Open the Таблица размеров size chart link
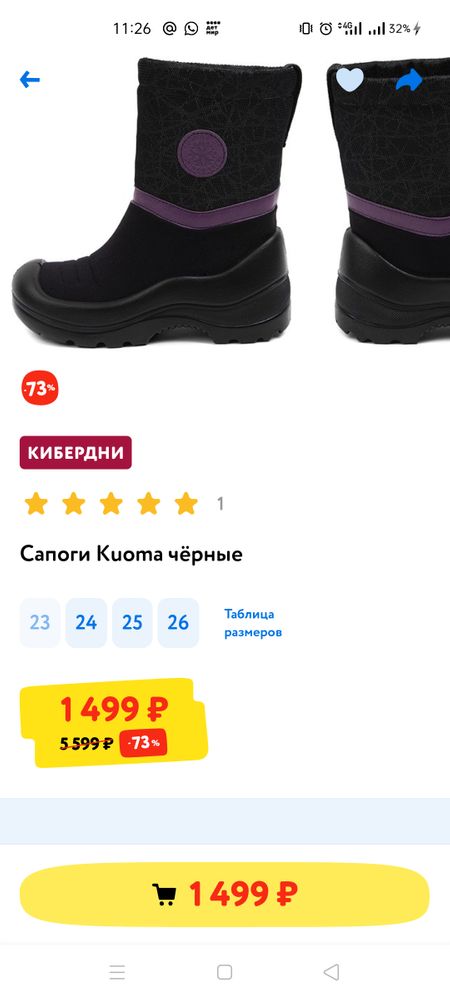450x1000 pixels. click(x=252, y=623)
